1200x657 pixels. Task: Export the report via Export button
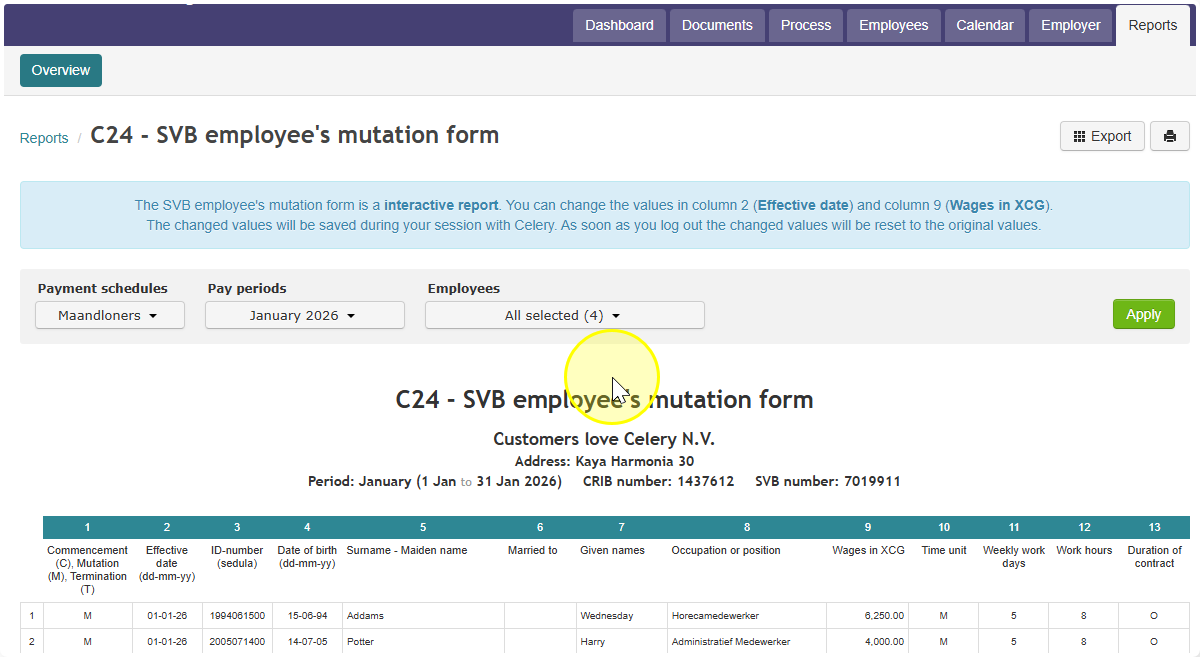coord(1102,136)
